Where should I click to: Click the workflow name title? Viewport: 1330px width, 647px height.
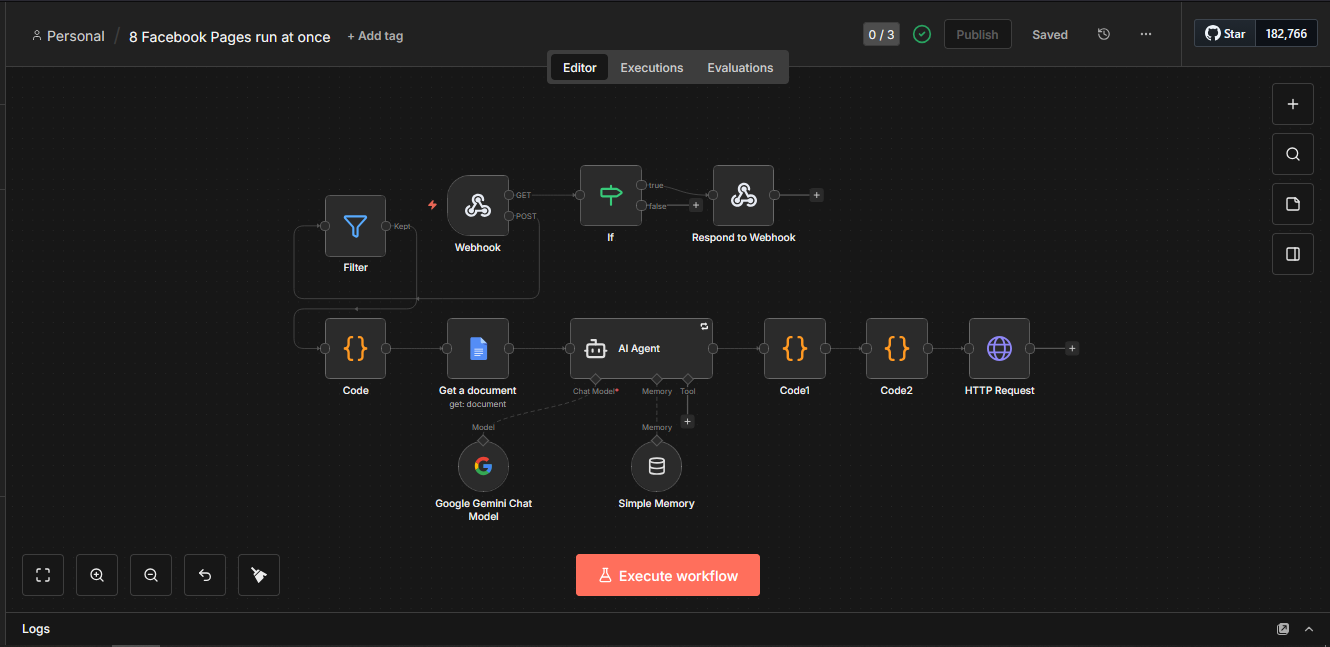(230, 37)
